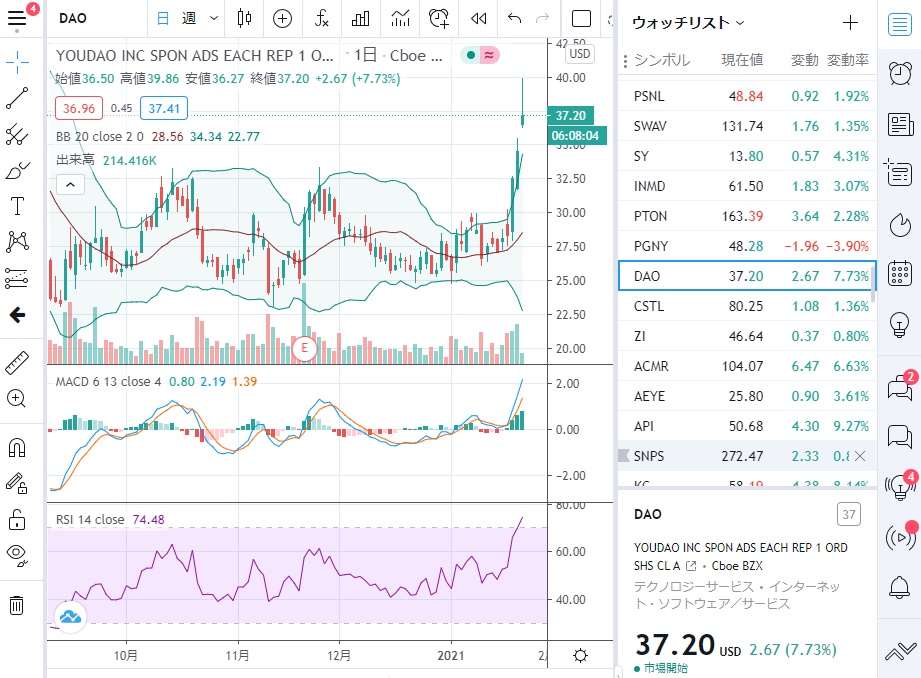Open alerts alarm clock sidebar icon

click(x=899, y=73)
